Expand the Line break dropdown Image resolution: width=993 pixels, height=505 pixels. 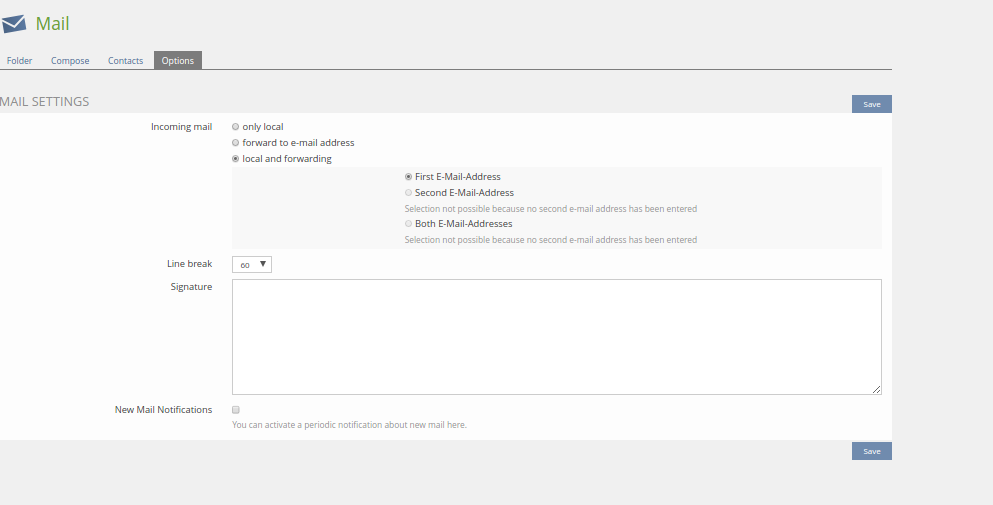252,264
